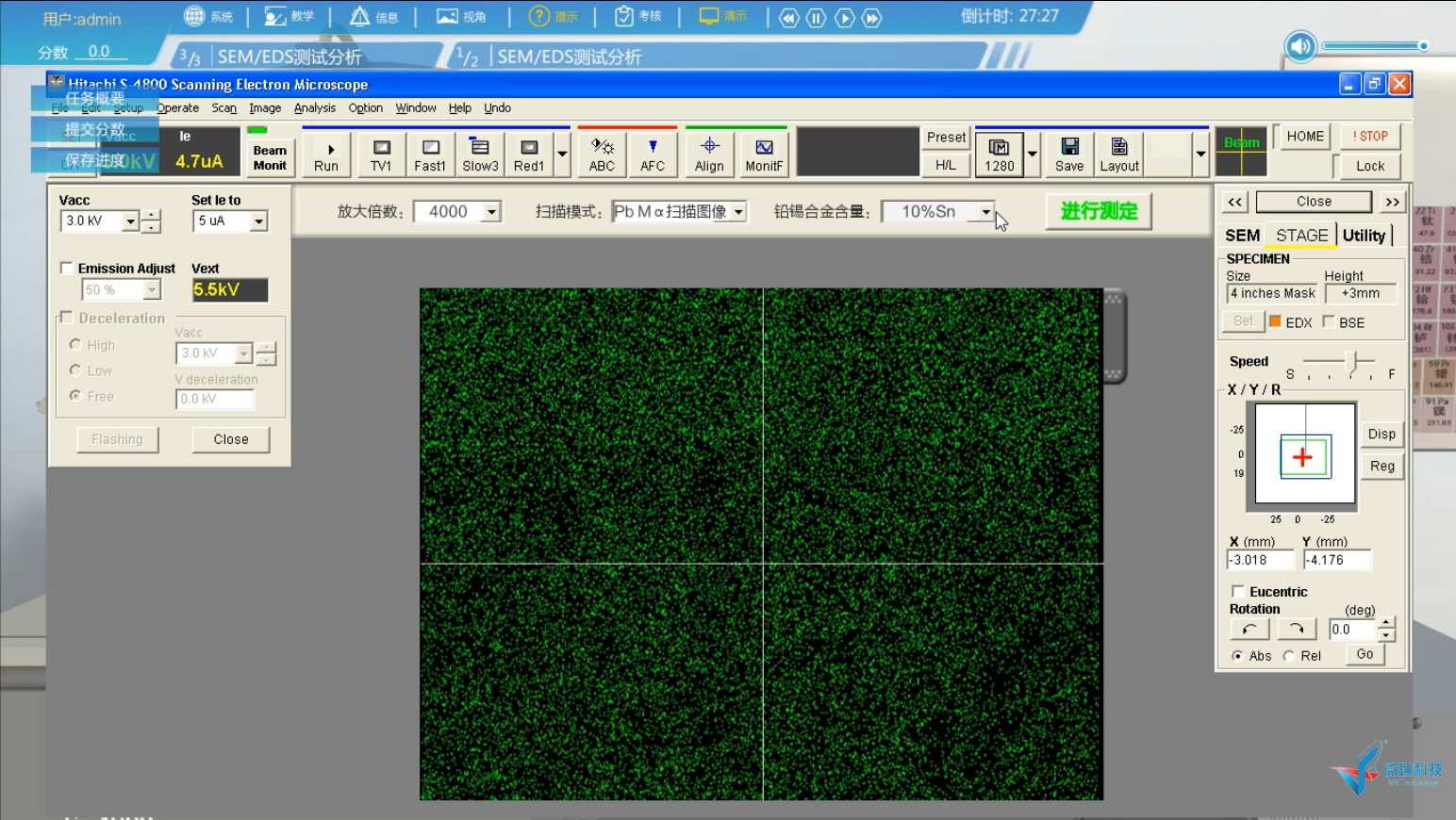Open the 铅锡合金含量 10%Sn dropdown
The width and height of the screenshot is (1456, 820).
click(x=985, y=212)
